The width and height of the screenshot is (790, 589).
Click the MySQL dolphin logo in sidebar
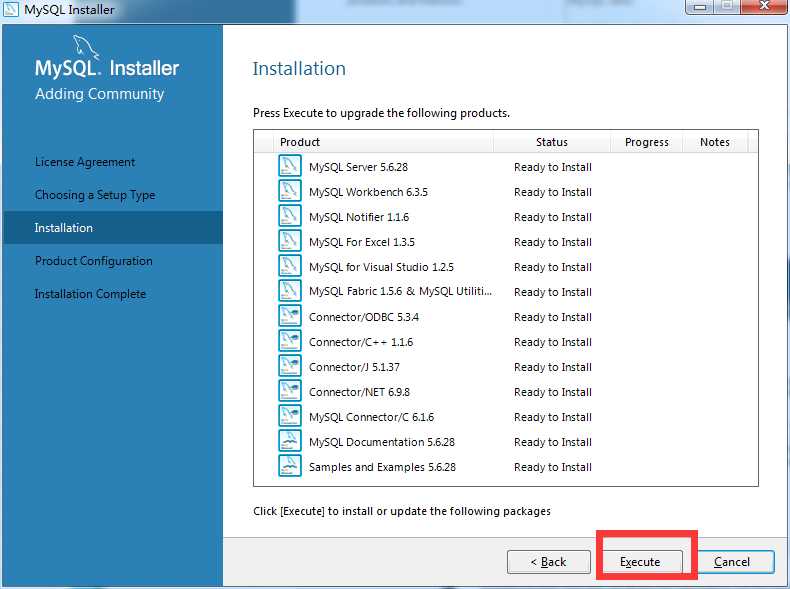click(x=86, y=46)
